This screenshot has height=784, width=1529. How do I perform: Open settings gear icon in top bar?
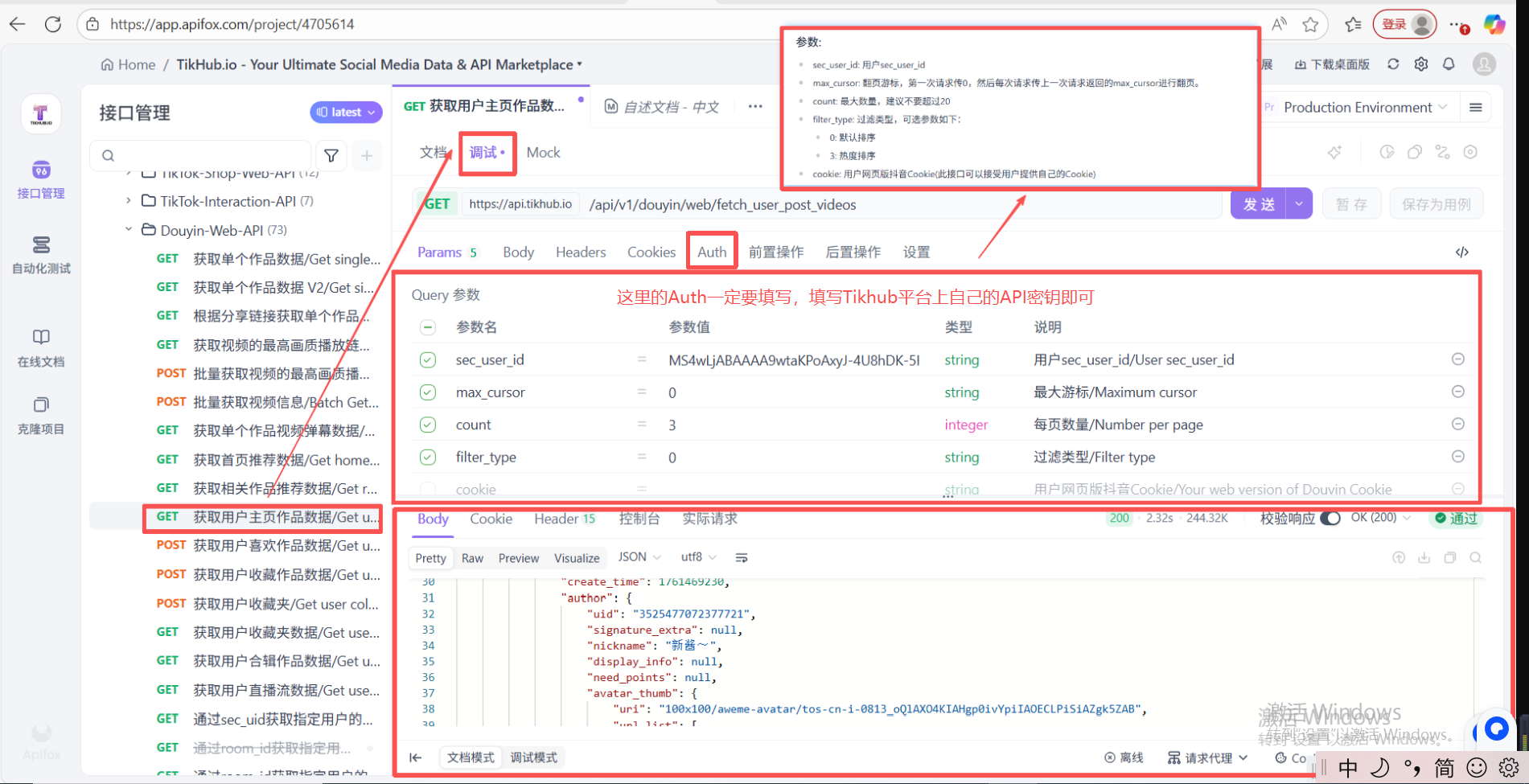1421,64
